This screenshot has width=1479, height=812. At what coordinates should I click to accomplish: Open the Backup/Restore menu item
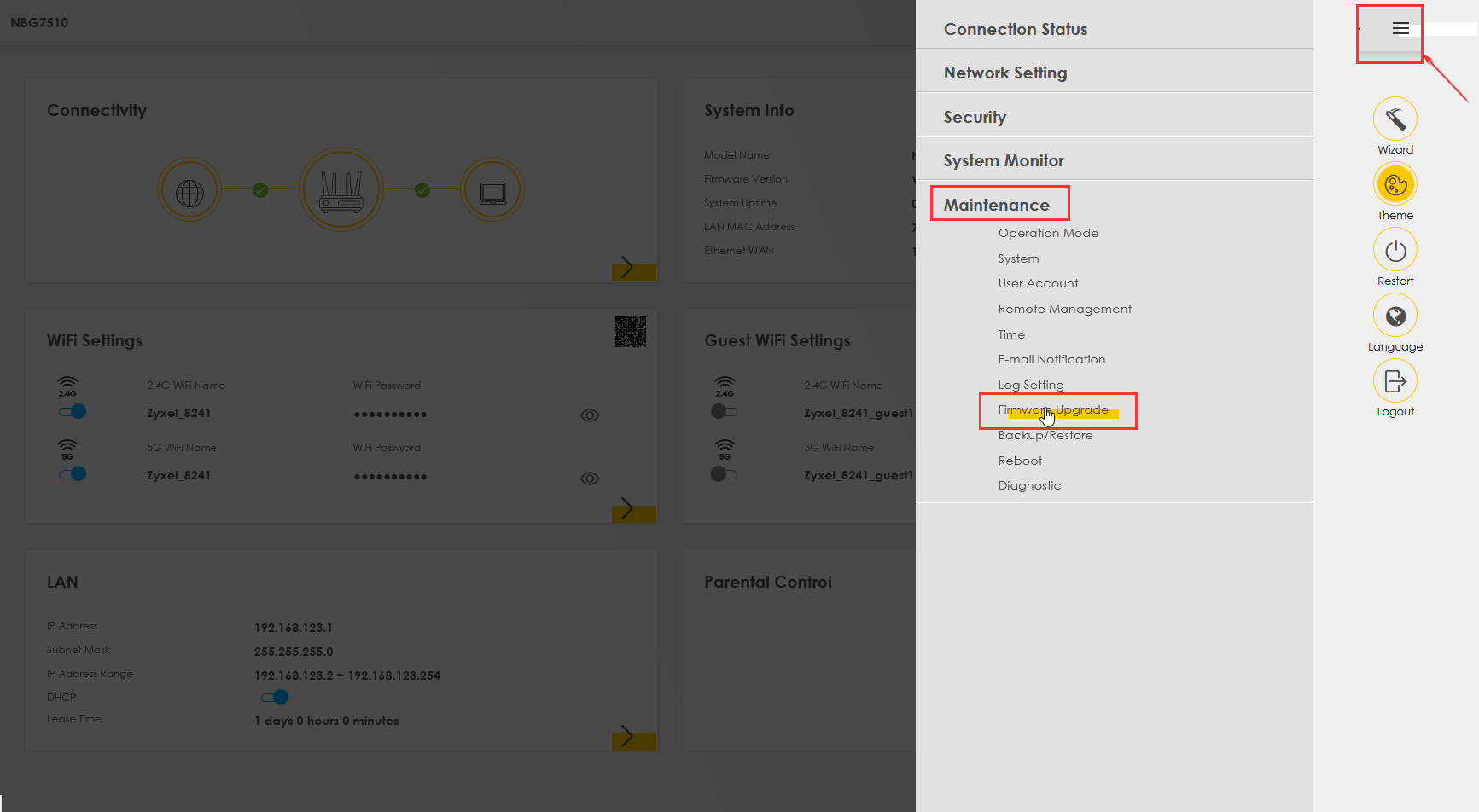[x=1045, y=436]
